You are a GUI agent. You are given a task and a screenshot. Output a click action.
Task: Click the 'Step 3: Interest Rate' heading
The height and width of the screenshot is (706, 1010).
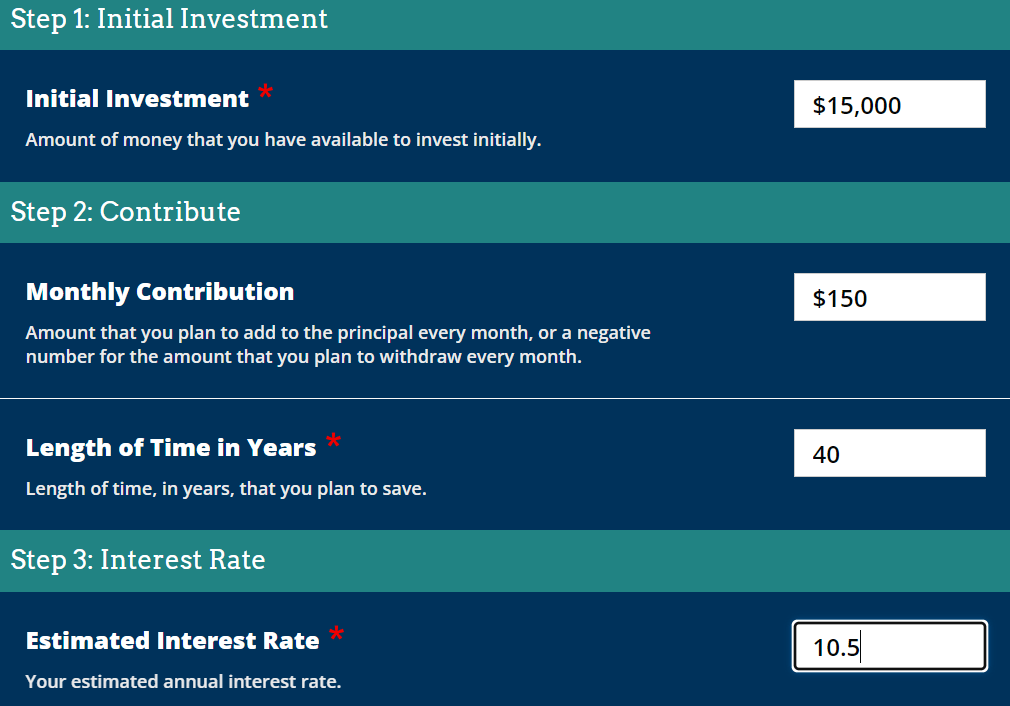pos(138,559)
